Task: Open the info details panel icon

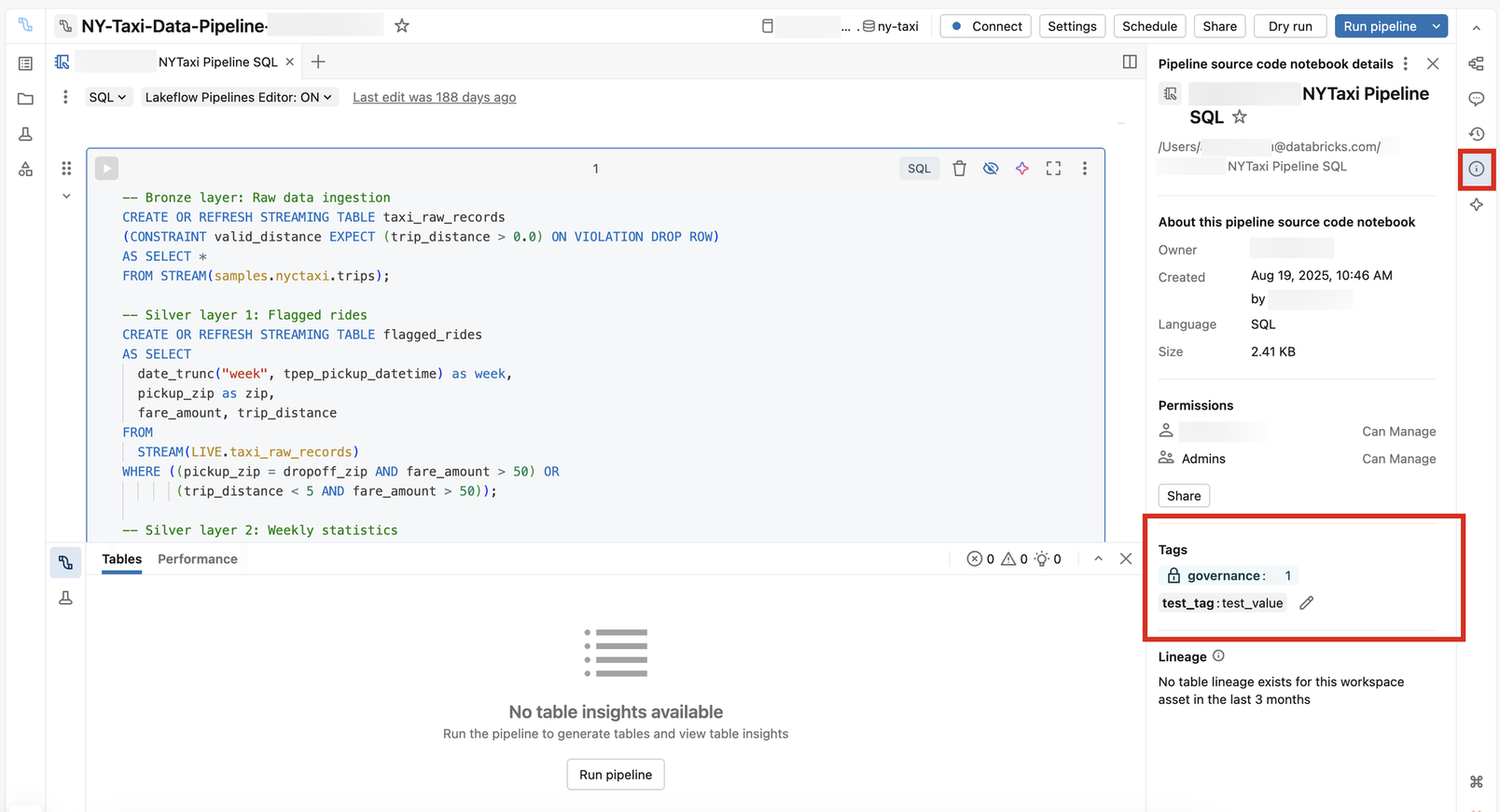Action: point(1476,169)
